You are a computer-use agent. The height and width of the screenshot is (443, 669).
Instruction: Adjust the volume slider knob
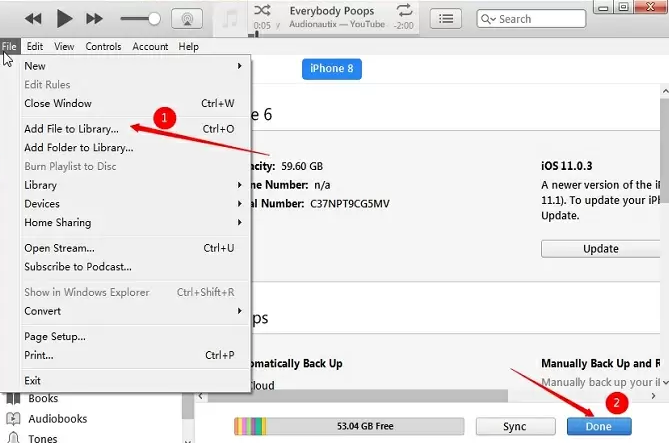(154, 18)
